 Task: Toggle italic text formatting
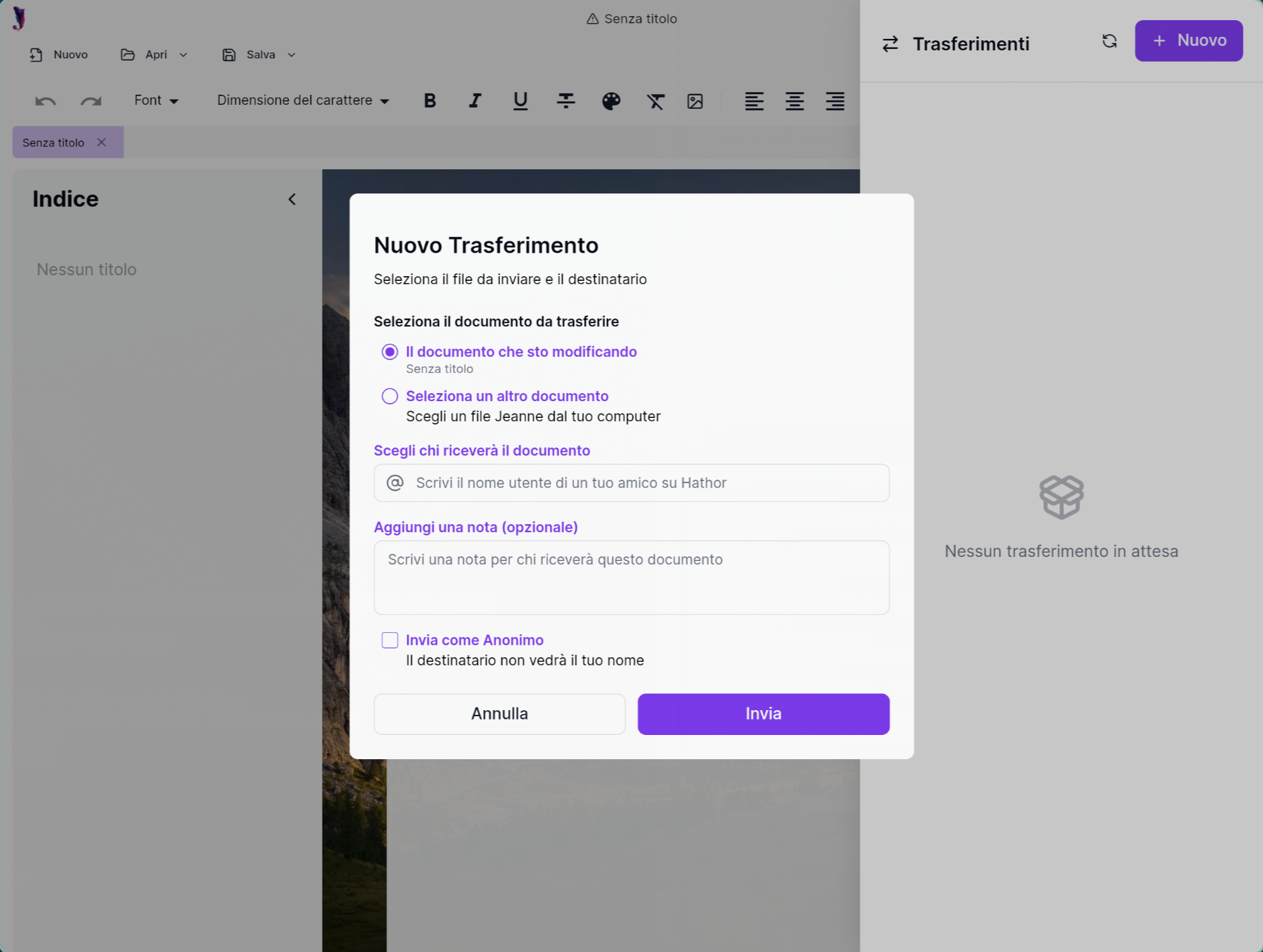pyautogui.click(x=475, y=101)
